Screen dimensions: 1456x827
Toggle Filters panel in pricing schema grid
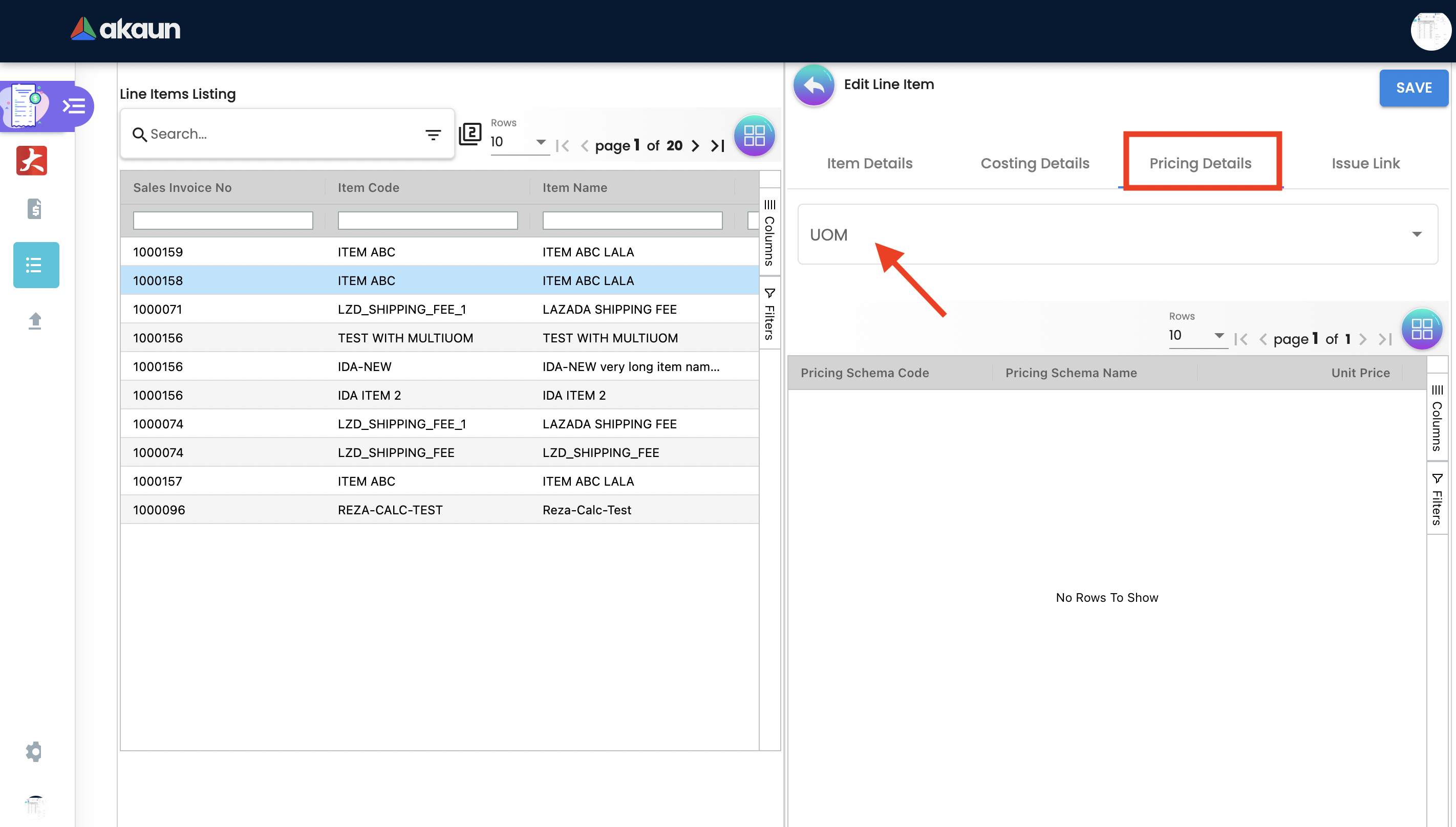pyautogui.click(x=1437, y=498)
